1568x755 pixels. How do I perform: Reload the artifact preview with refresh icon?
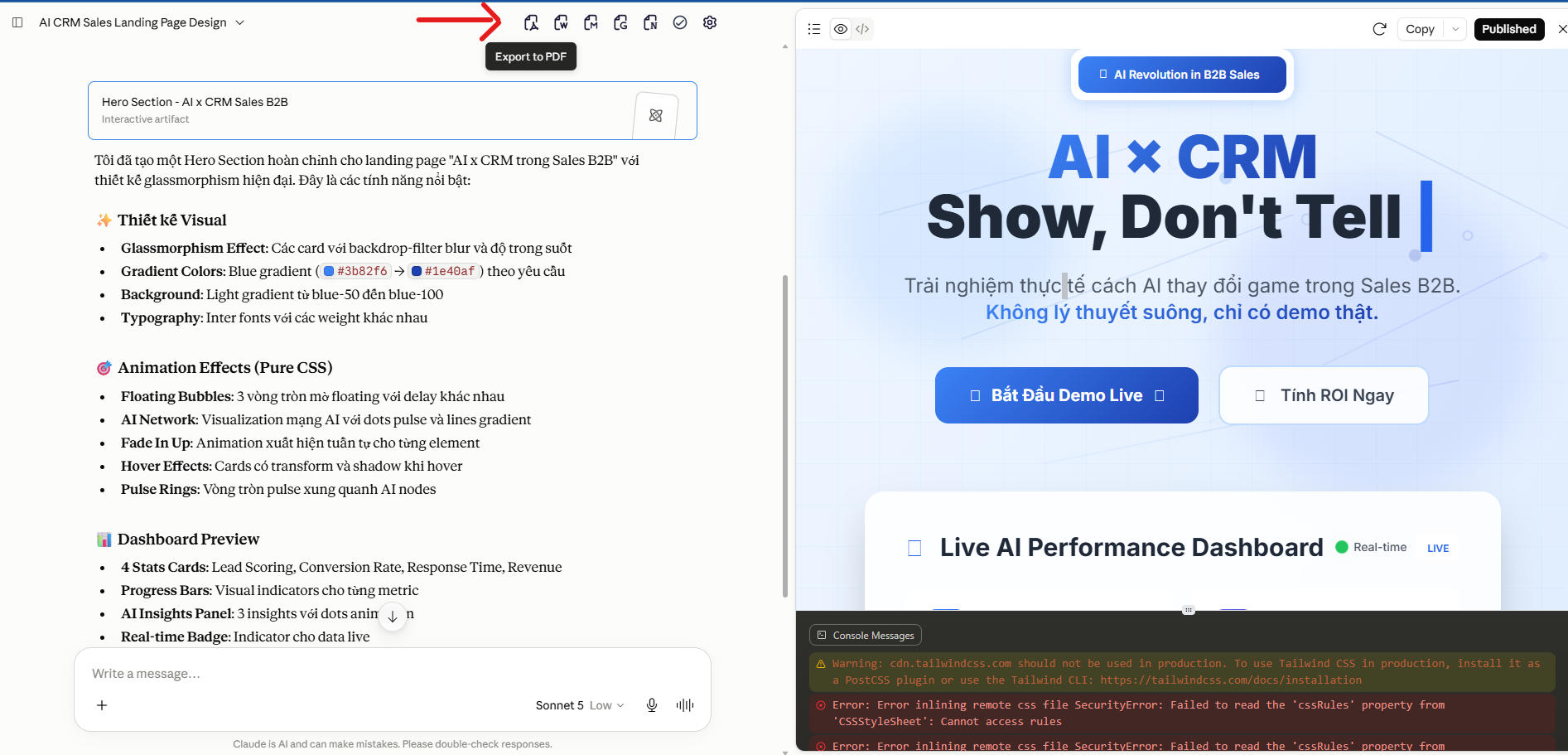point(1379,29)
